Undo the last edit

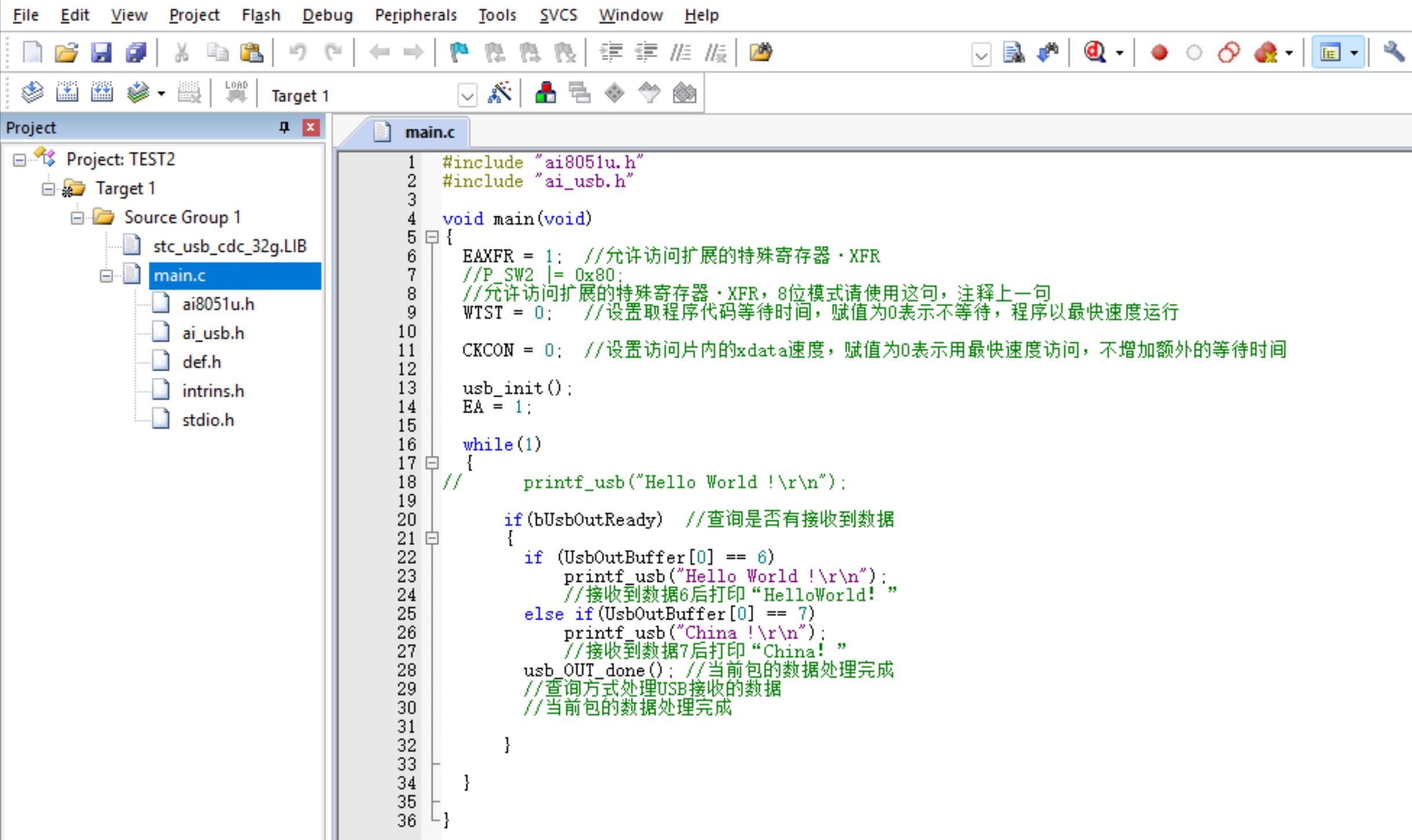click(298, 52)
